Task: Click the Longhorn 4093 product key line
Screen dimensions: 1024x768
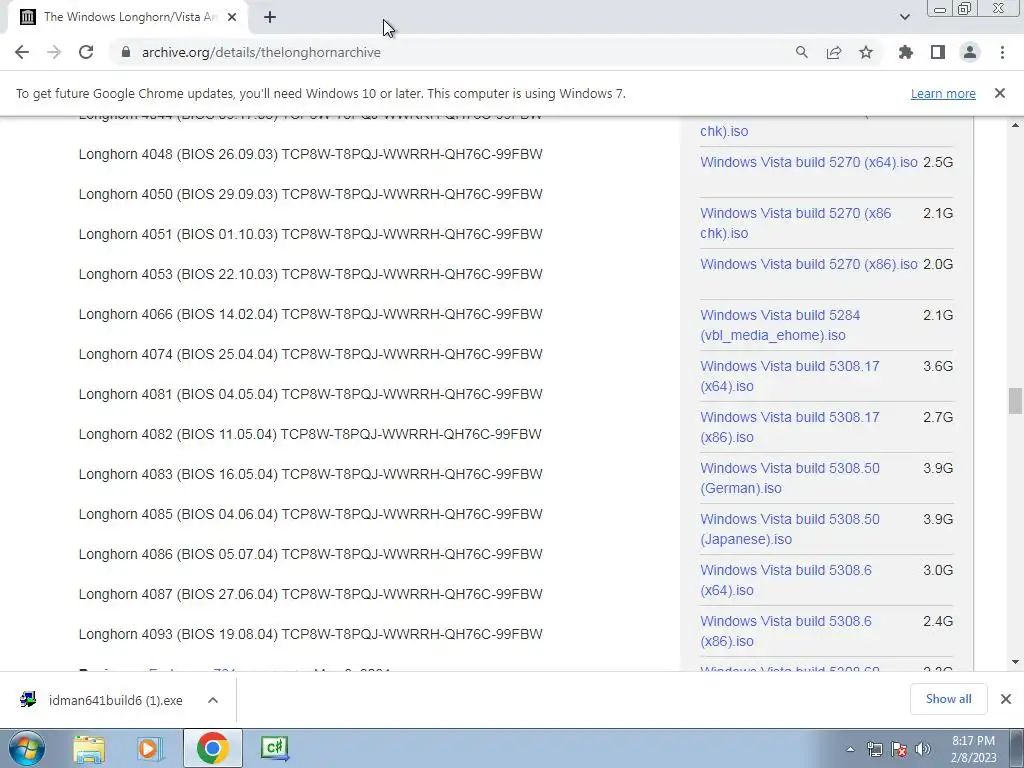Action: point(310,634)
